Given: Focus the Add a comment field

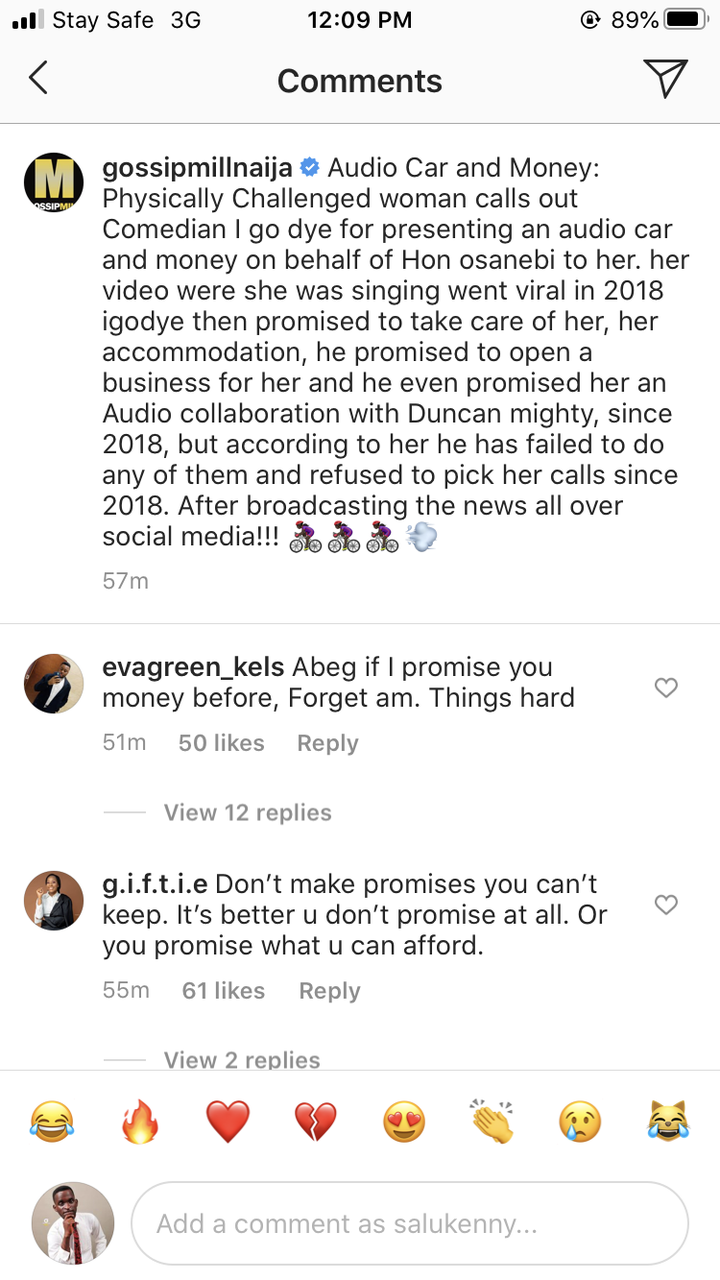Looking at the screenshot, I should coord(410,1223).
